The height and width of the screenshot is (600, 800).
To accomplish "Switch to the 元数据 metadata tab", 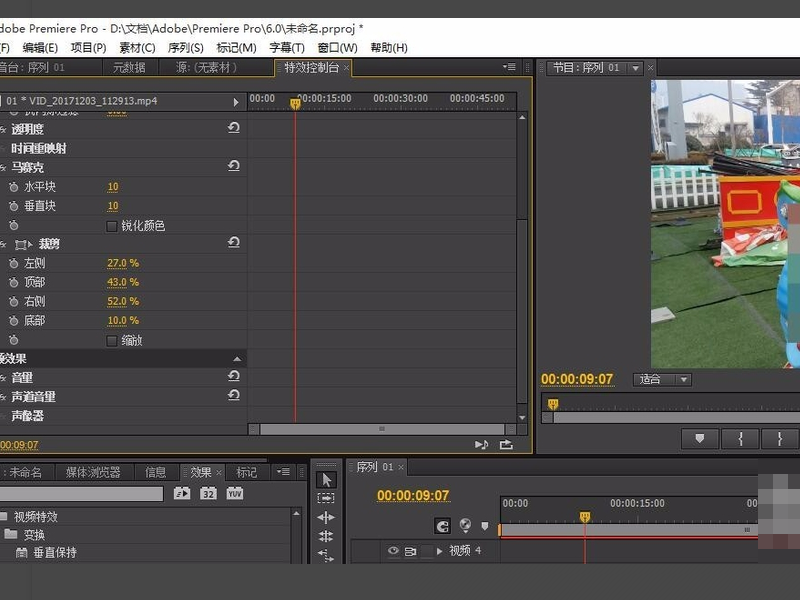I will (129, 67).
